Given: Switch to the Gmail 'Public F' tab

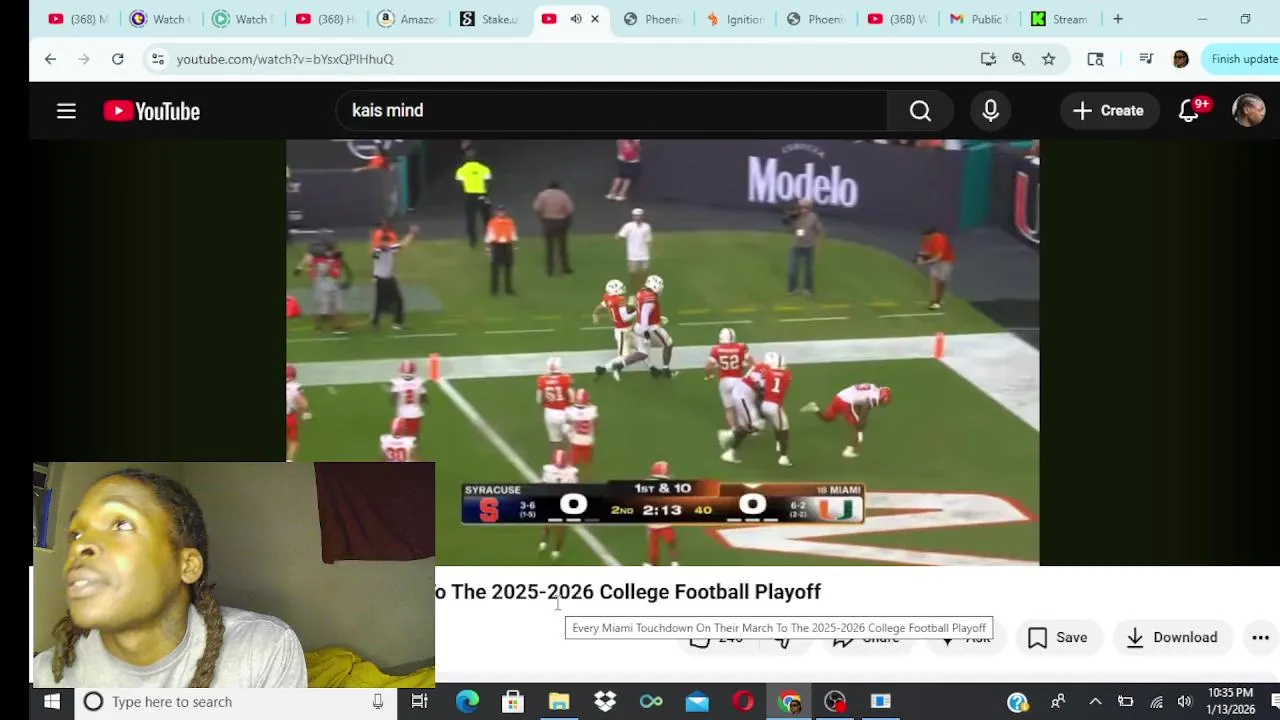Looking at the screenshot, I should pos(980,19).
